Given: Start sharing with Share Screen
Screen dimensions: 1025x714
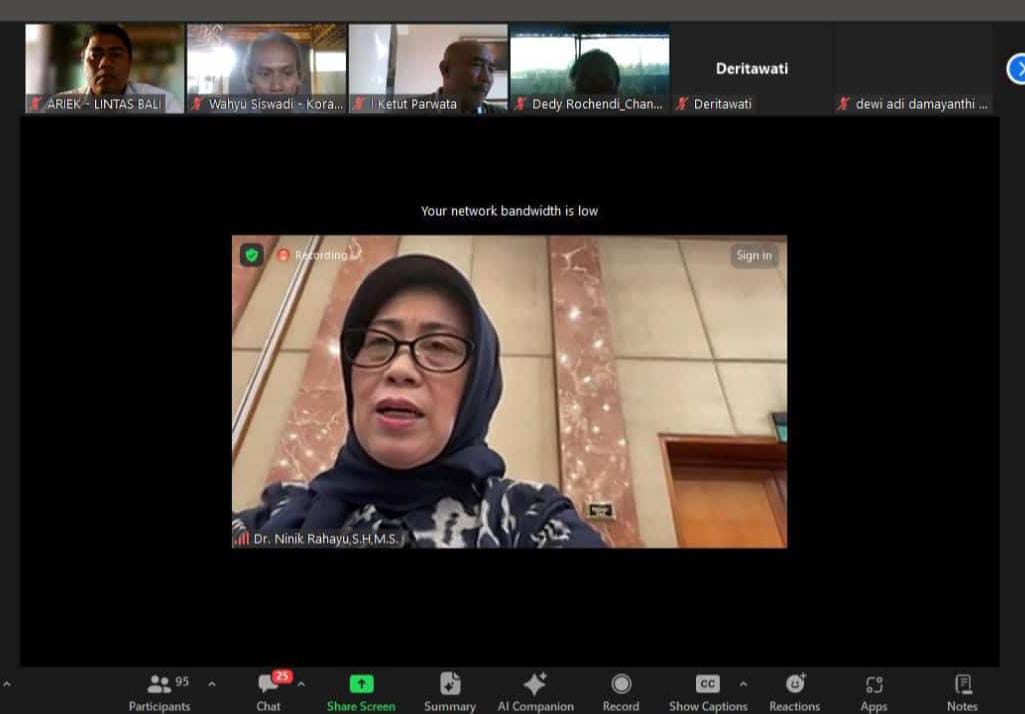Looking at the screenshot, I should (361, 691).
